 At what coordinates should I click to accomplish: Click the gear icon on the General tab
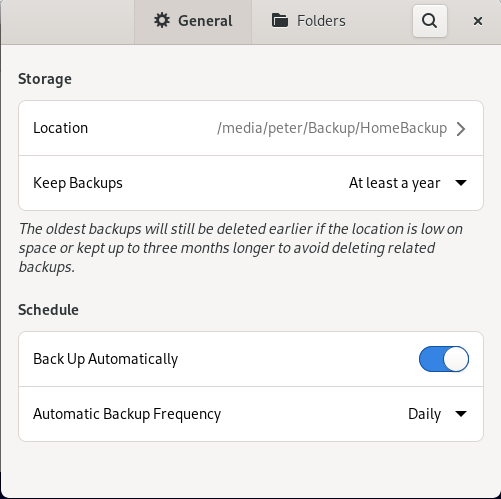point(162,21)
